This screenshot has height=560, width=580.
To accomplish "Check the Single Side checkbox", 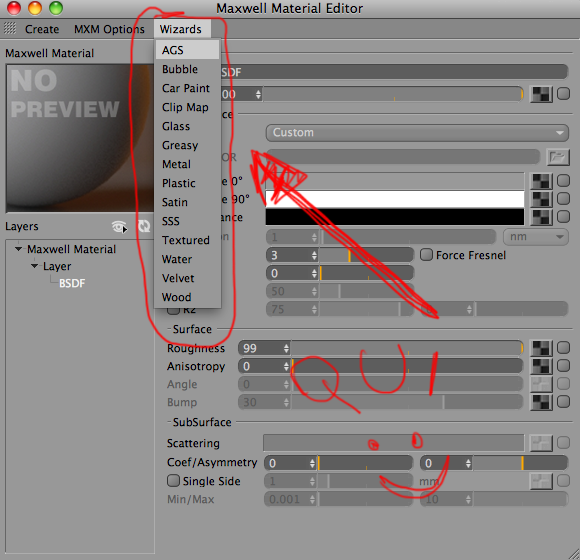I will click(173, 480).
